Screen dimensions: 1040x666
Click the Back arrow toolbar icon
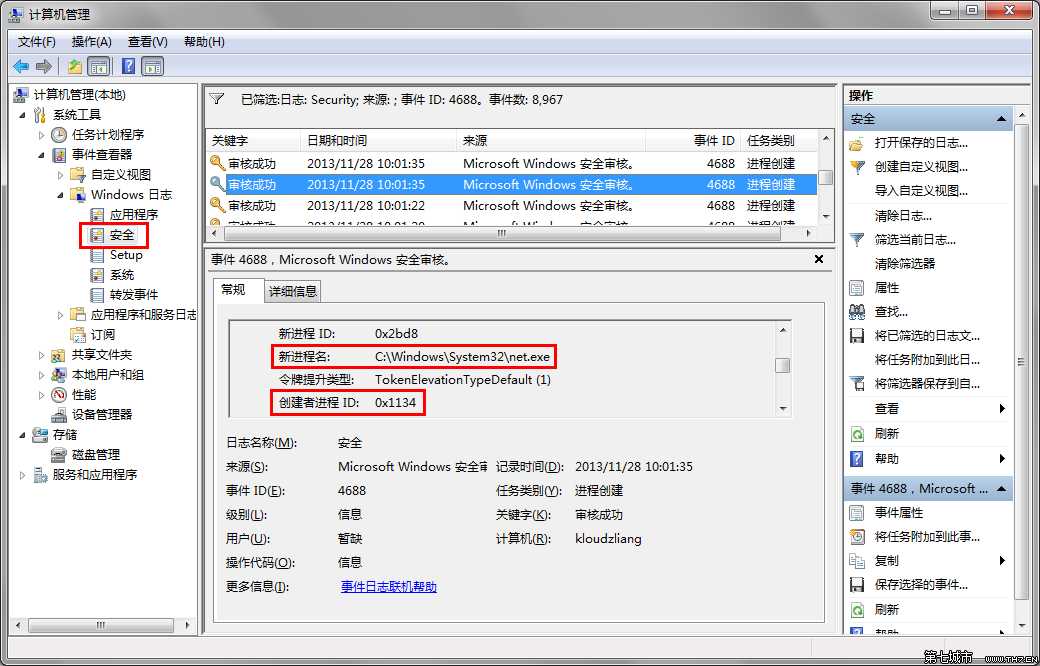click(x=21, y=66)
